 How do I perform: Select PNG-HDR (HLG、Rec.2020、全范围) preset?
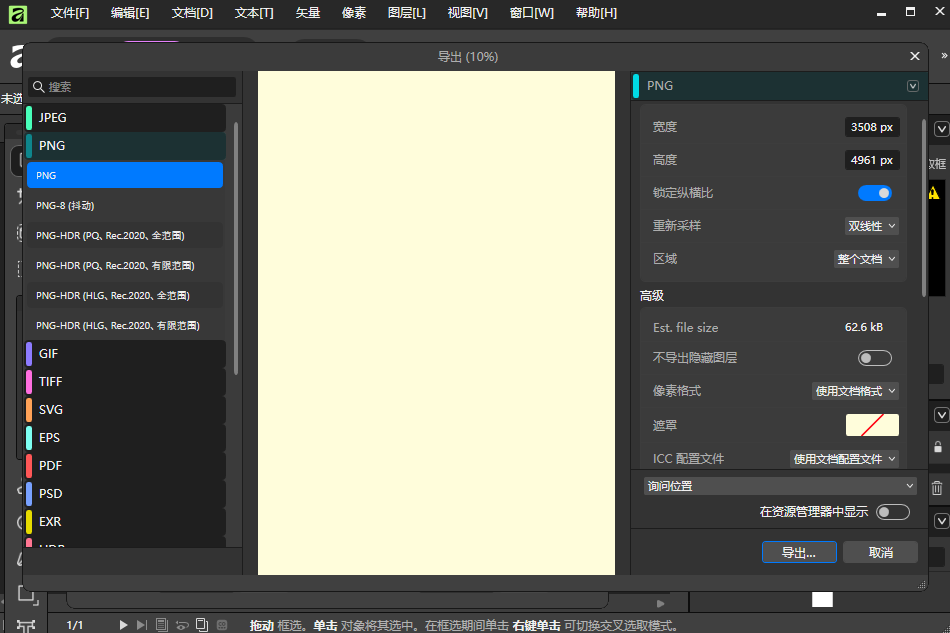pos(125,296)
